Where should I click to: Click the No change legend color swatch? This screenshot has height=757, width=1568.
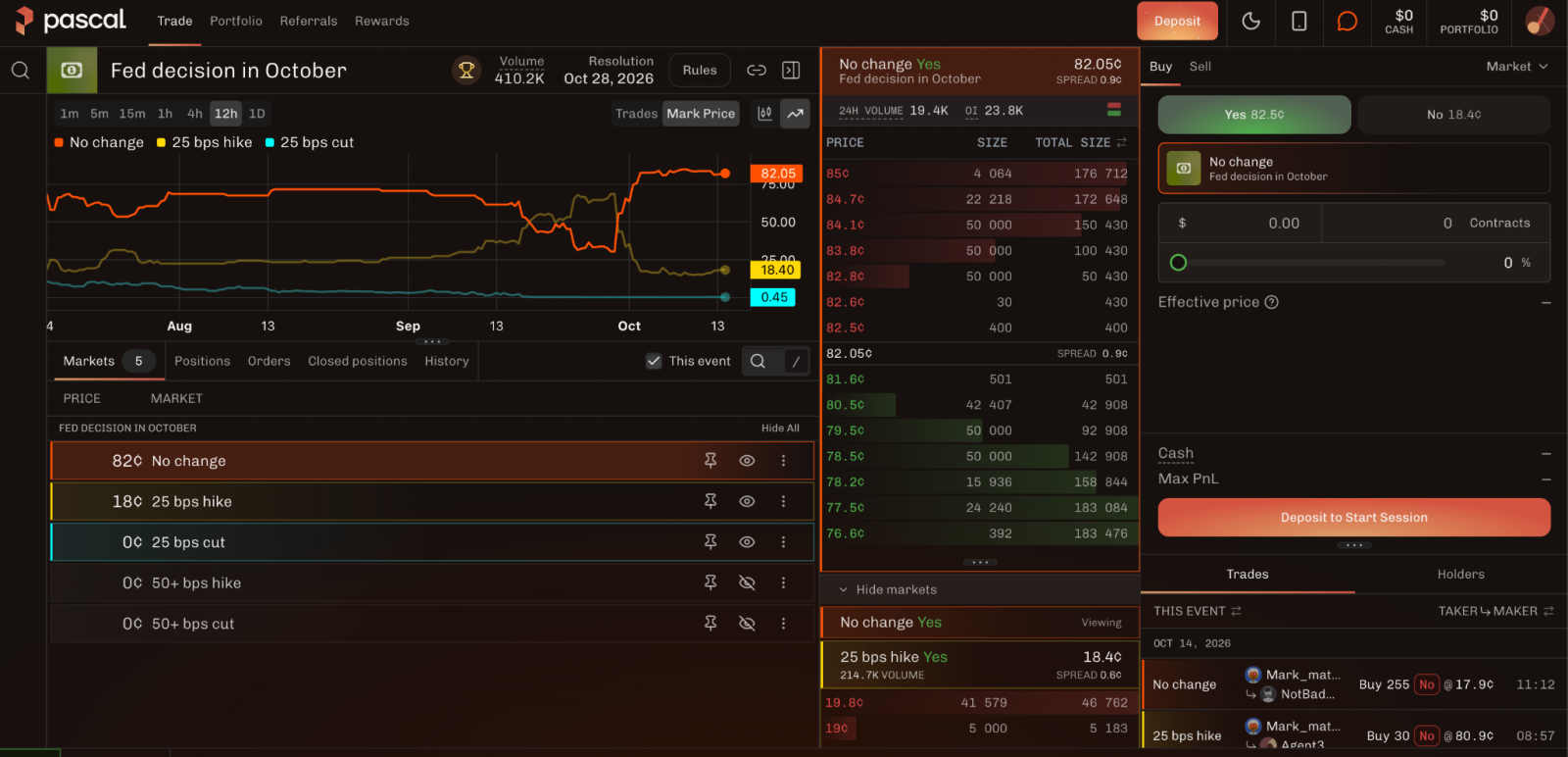click(x=59, y=142)
